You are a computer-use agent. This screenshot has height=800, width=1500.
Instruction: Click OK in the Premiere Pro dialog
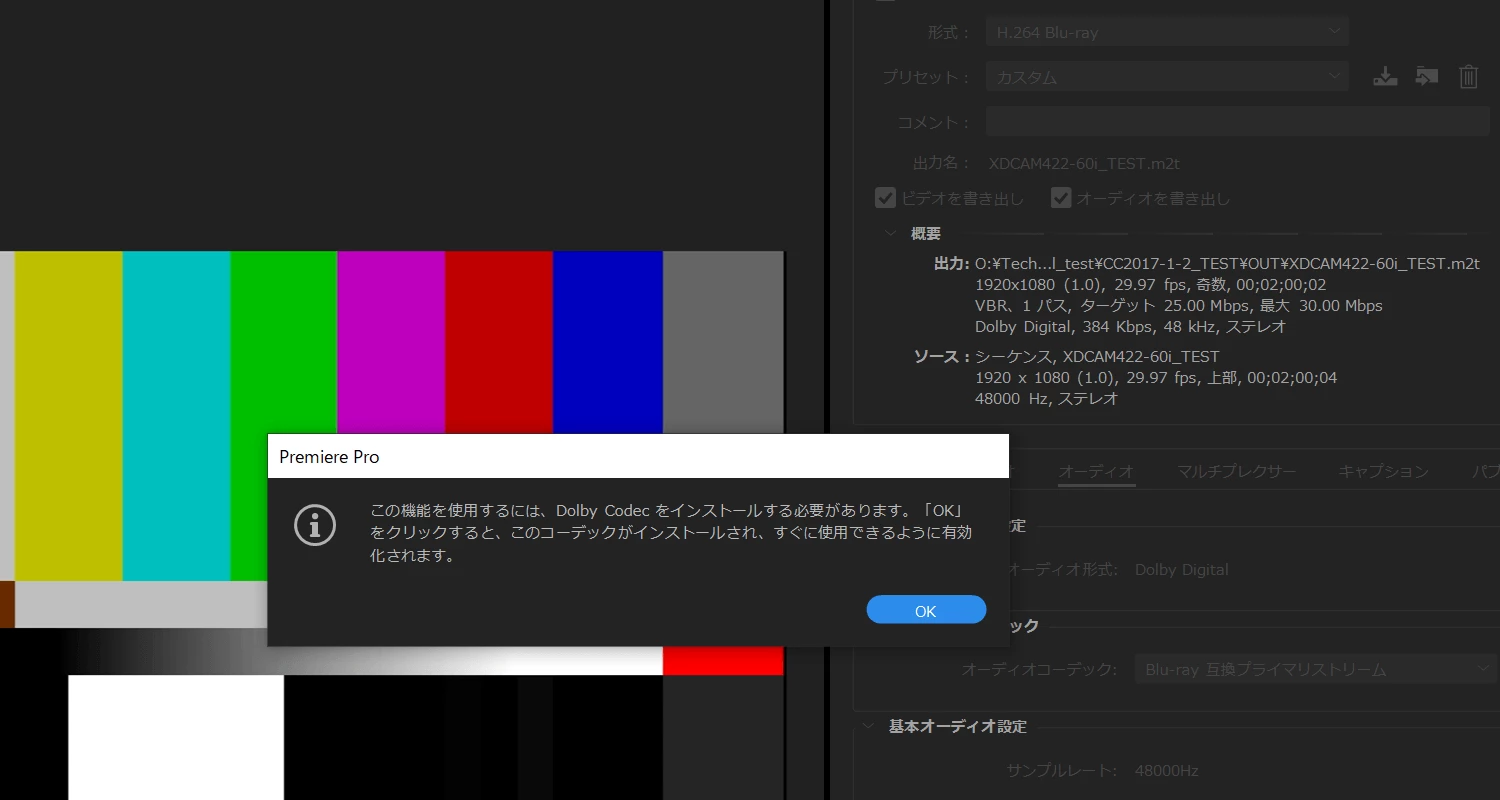tap(926, 610)
